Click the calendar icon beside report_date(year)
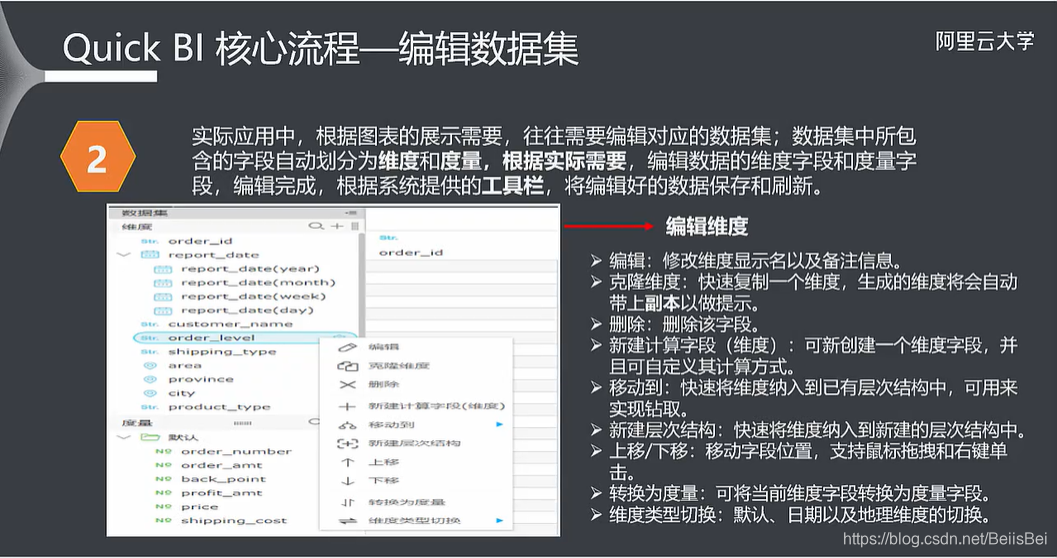 coord(162,269)
